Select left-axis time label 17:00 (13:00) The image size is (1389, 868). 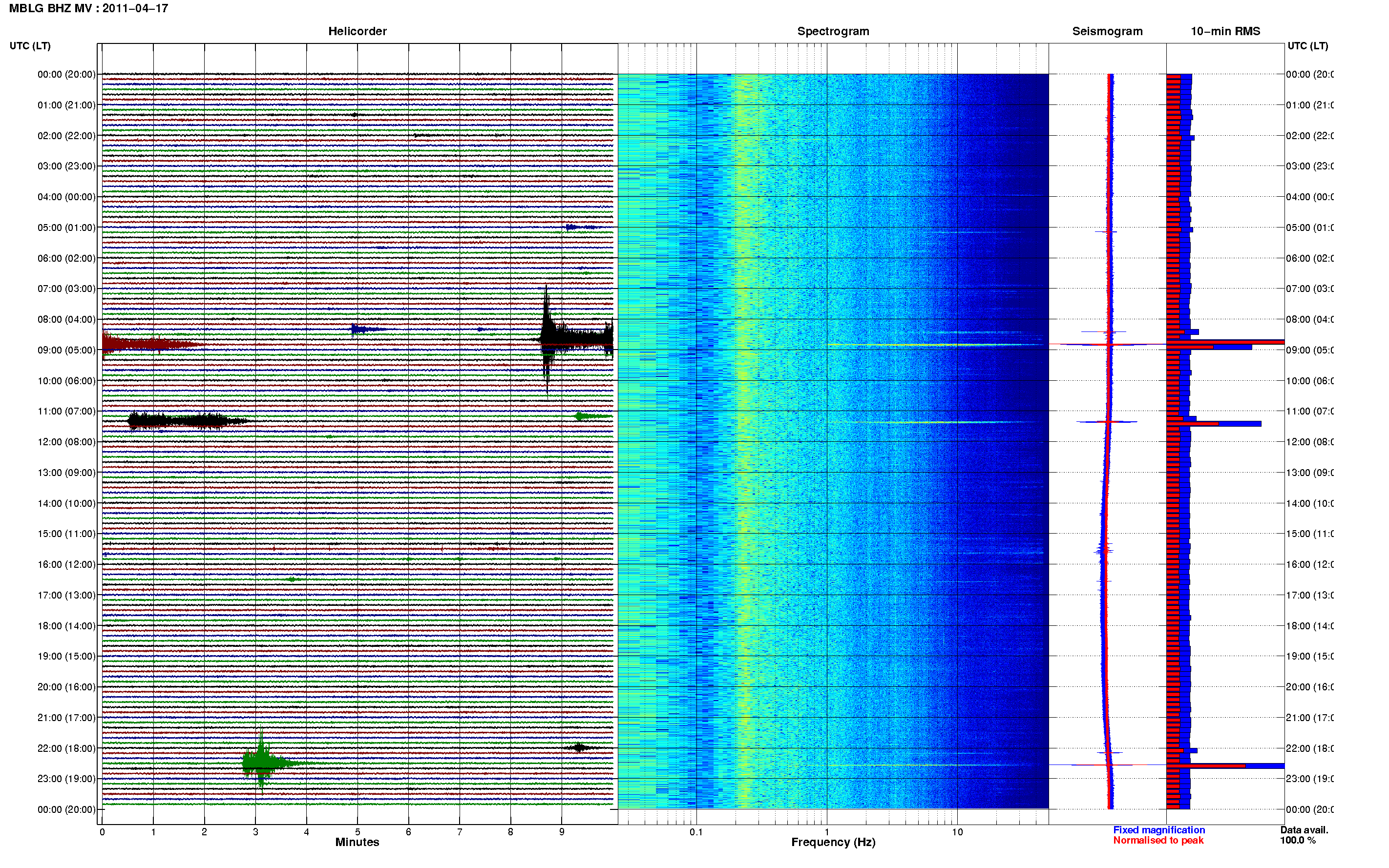pos(66,595)
